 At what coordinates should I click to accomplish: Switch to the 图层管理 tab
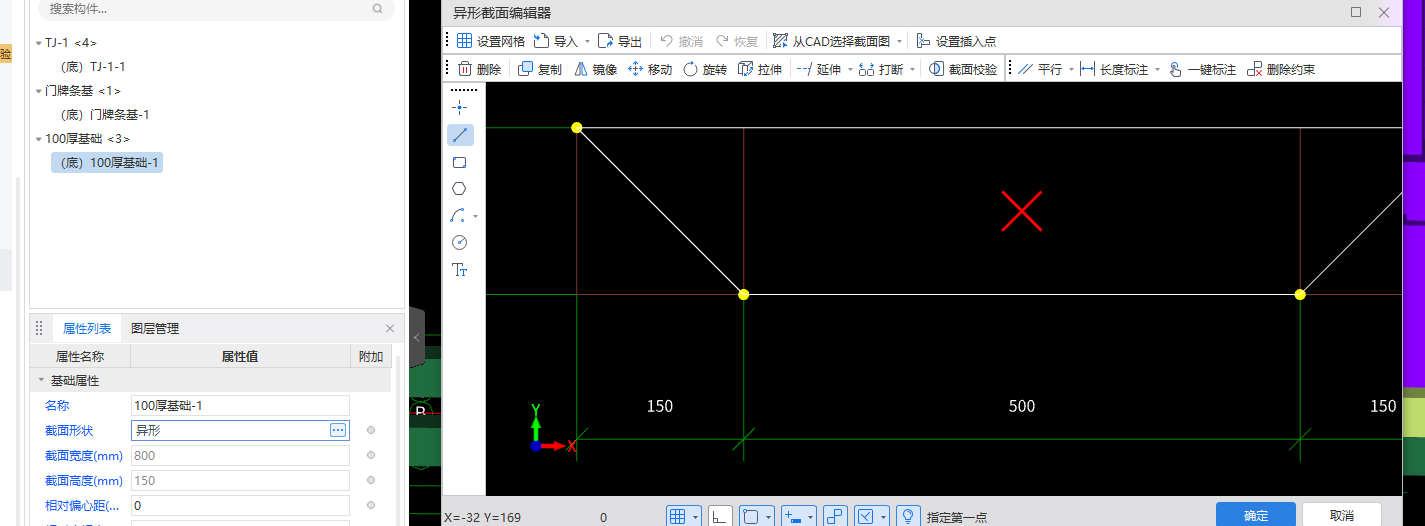(x=155, y=328)
